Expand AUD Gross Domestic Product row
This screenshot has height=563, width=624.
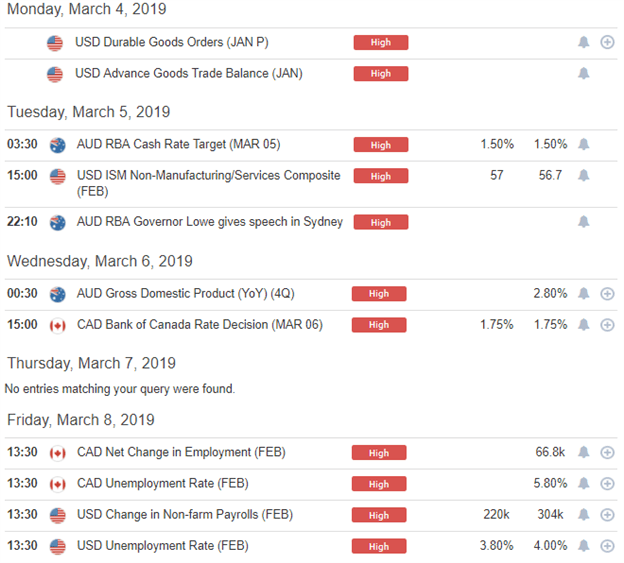click(607, 294)
